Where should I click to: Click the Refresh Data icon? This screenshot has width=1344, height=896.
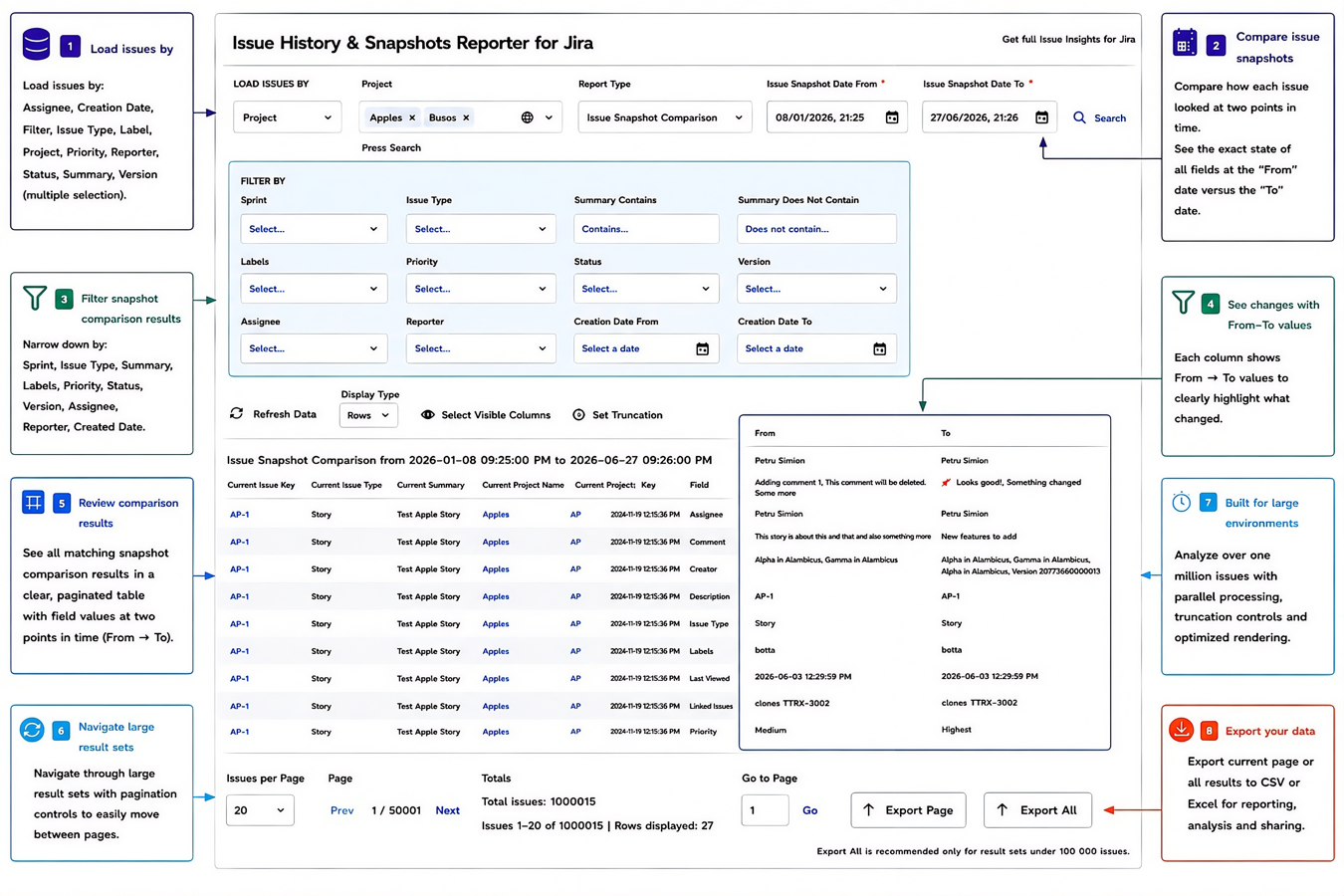237,413
